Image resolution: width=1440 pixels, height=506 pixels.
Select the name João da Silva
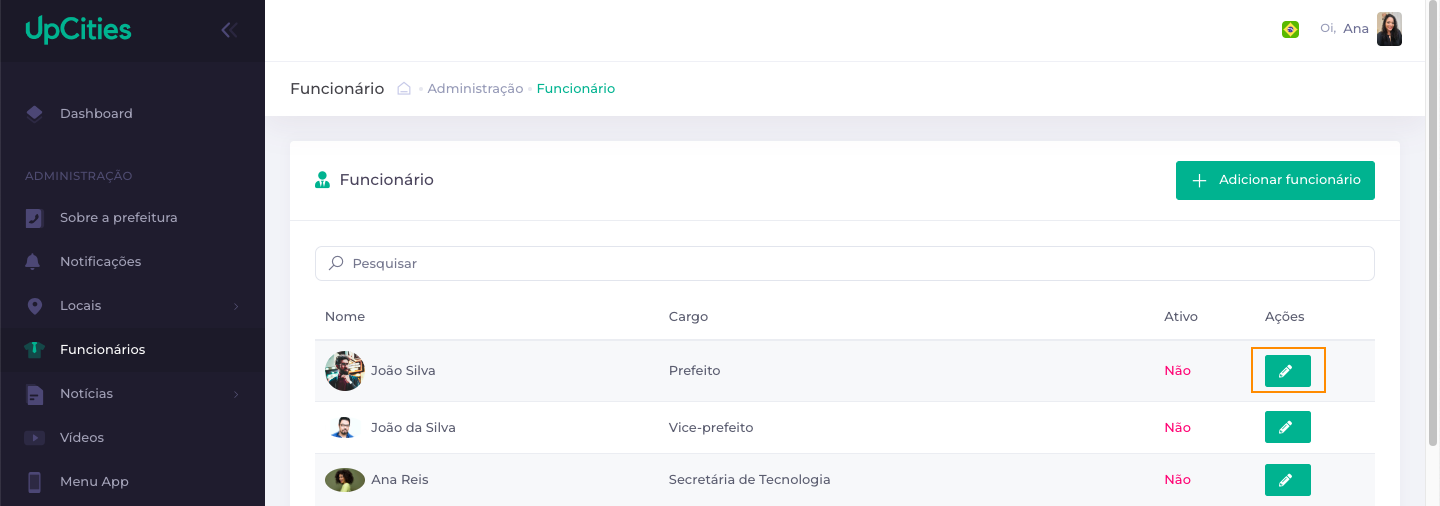click(413, 427)
